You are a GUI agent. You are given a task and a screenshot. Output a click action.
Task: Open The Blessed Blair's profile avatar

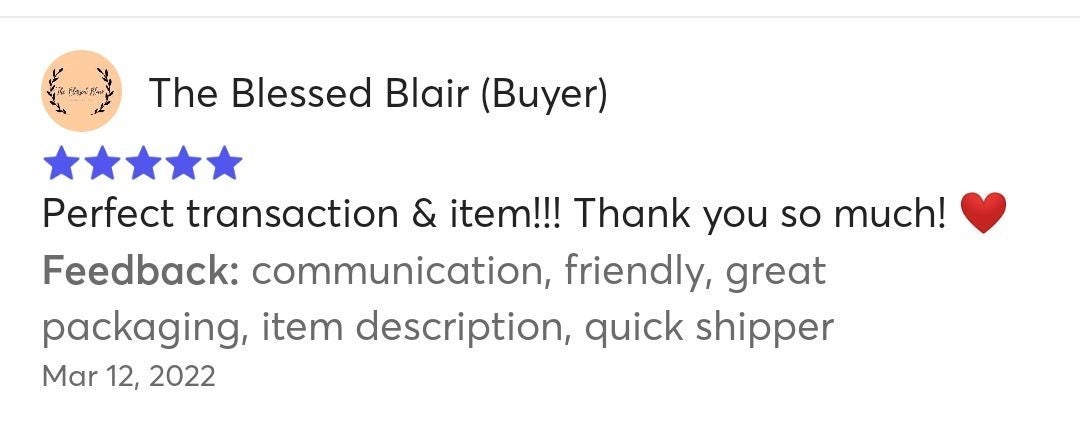click(82, 91)
